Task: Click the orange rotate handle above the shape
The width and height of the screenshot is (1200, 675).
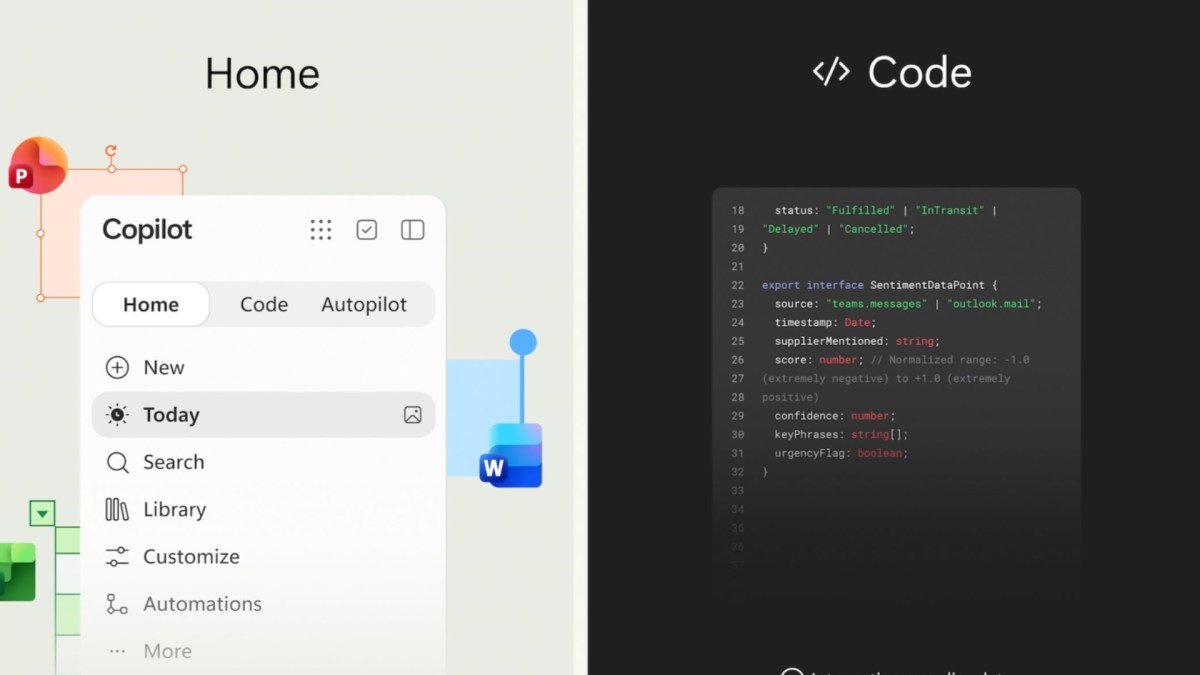Action: [x=111, y=151]
